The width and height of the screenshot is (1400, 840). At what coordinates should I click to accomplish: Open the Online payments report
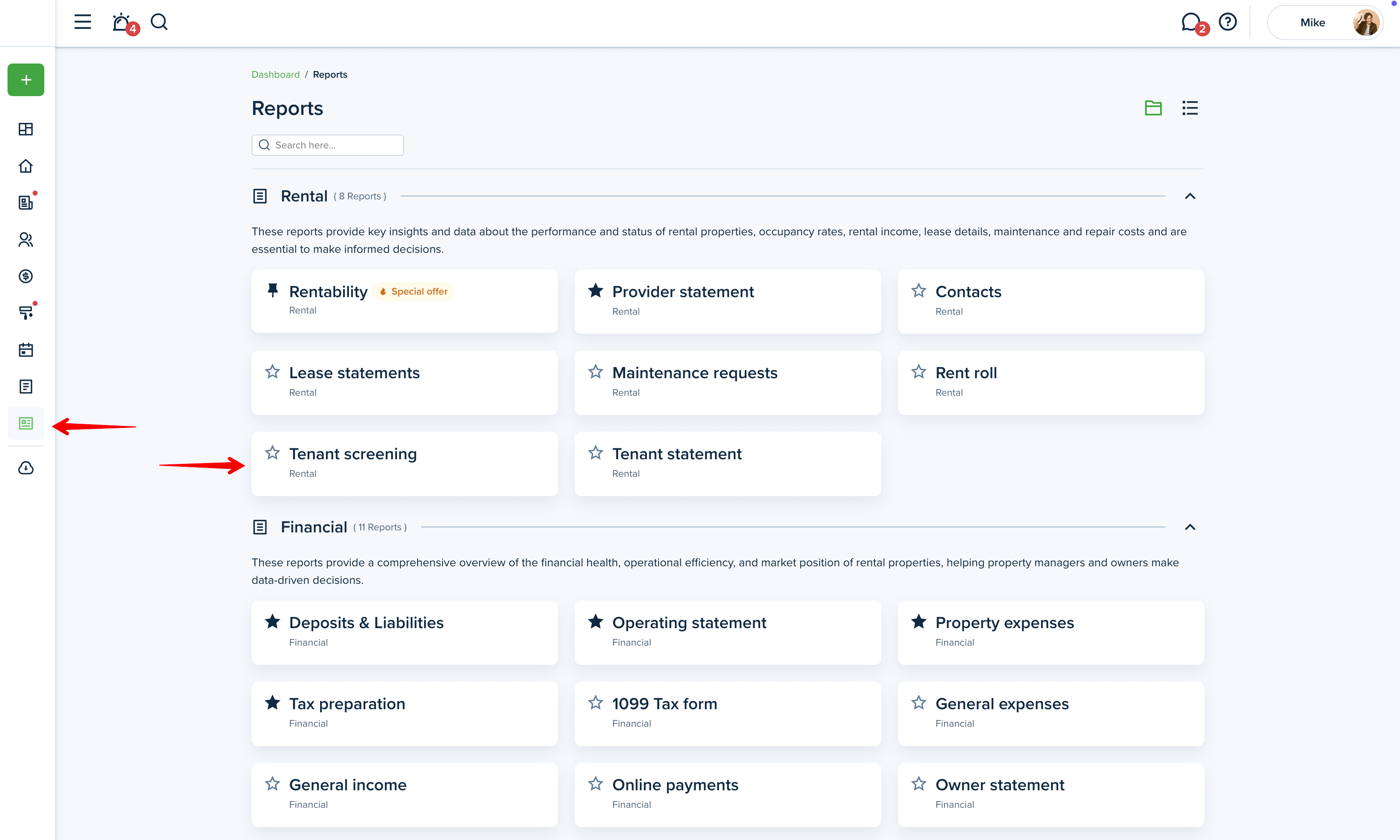(x=727, y=795)
